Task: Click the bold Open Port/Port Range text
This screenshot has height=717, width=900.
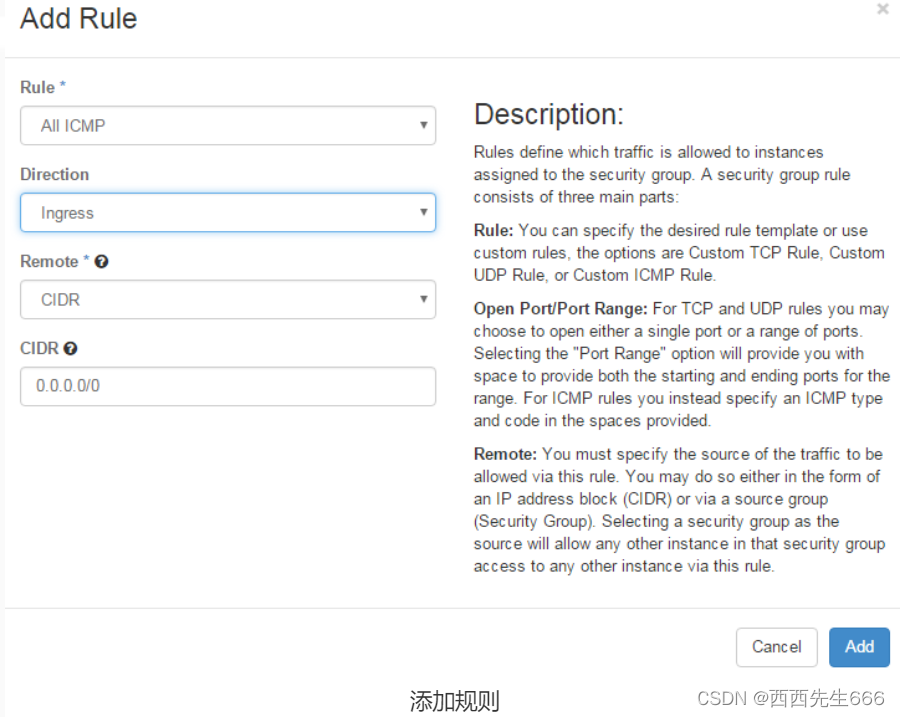Action: click(560, 309)
